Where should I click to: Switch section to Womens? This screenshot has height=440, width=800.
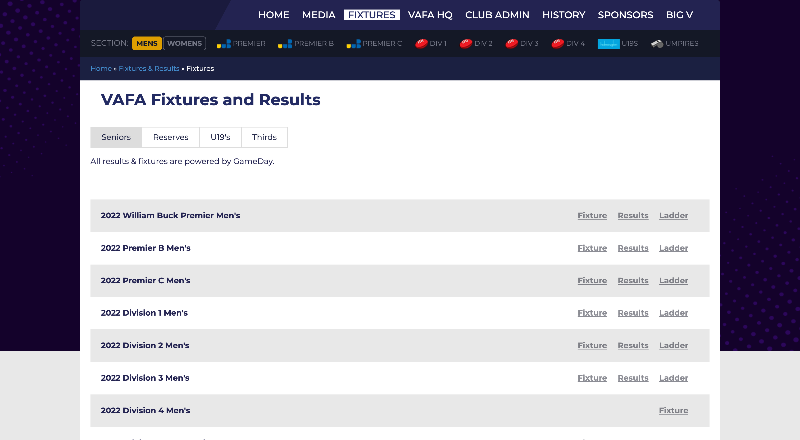tap(184, 44)
